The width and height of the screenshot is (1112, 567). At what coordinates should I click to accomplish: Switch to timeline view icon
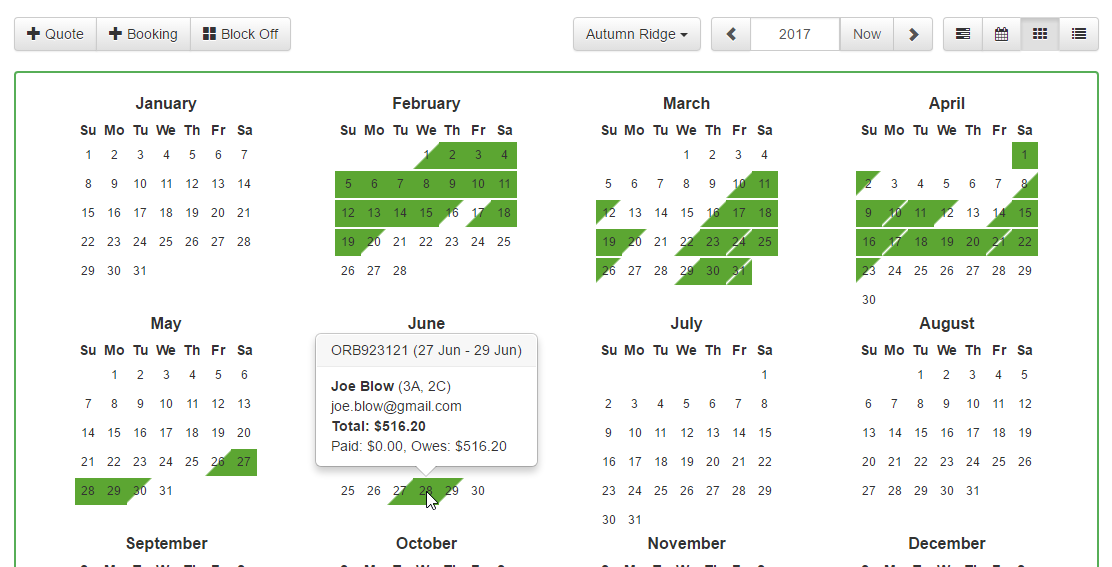(963, 34)
